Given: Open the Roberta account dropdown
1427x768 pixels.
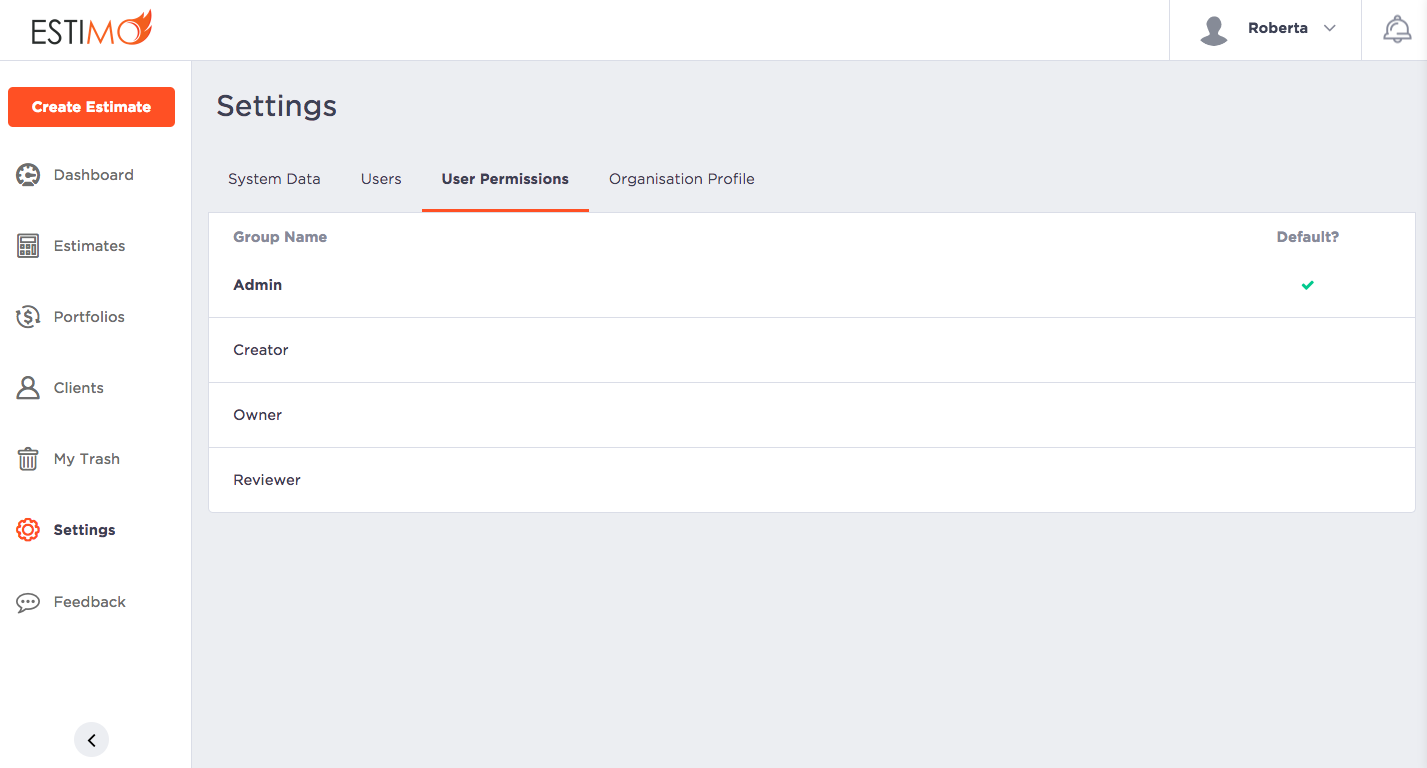Looking at the screenshot, I should [1329, 29].
